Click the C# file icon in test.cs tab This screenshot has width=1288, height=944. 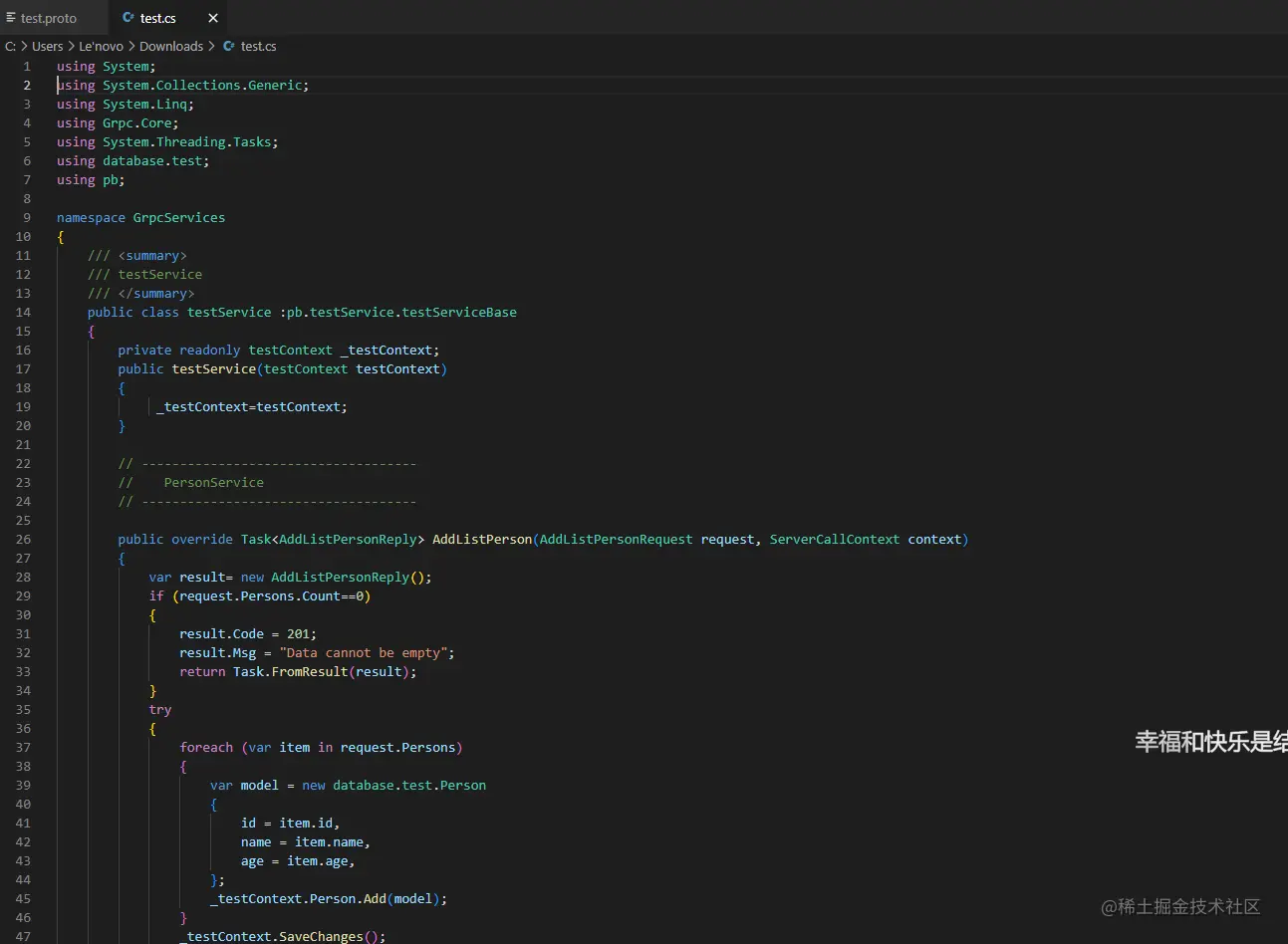(129, 18)
